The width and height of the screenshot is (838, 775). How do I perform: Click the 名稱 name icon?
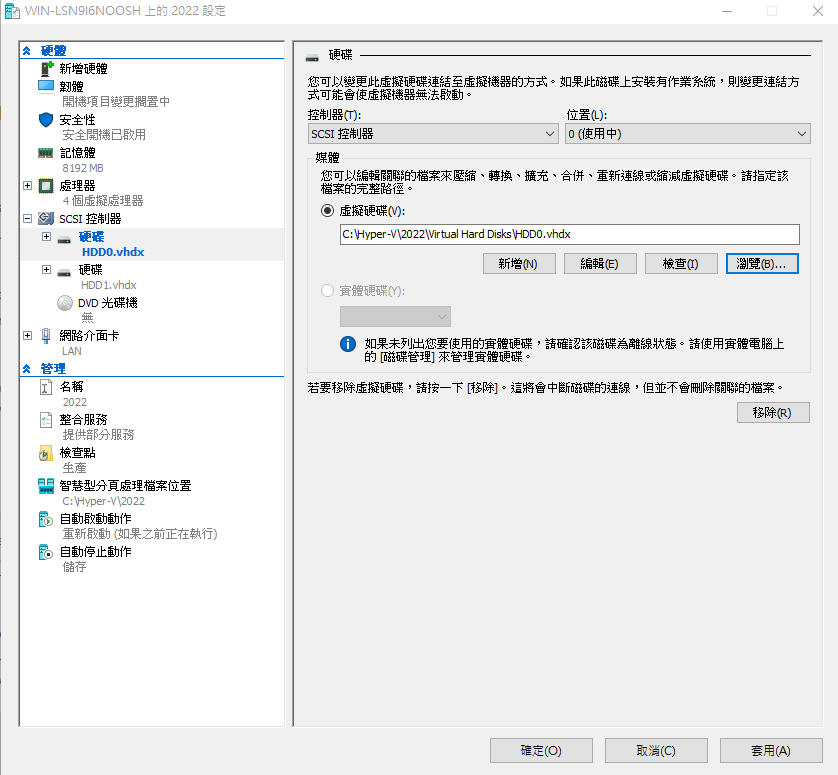(46, 386)
